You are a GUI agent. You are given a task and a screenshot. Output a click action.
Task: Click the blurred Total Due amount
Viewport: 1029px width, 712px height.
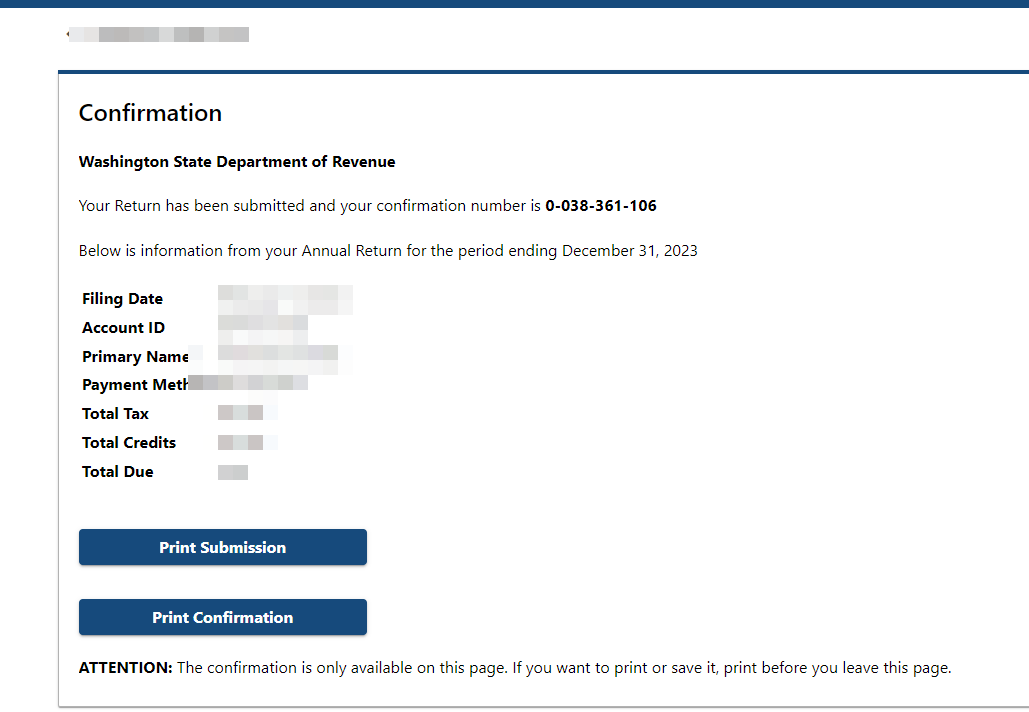click(x=233, y=472)
